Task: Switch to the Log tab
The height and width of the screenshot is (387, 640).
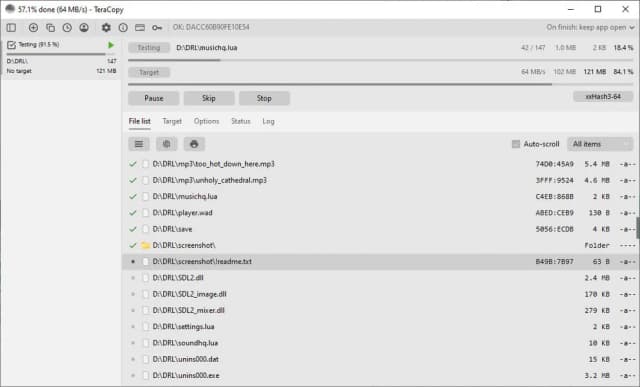Action: click(268, 121)
